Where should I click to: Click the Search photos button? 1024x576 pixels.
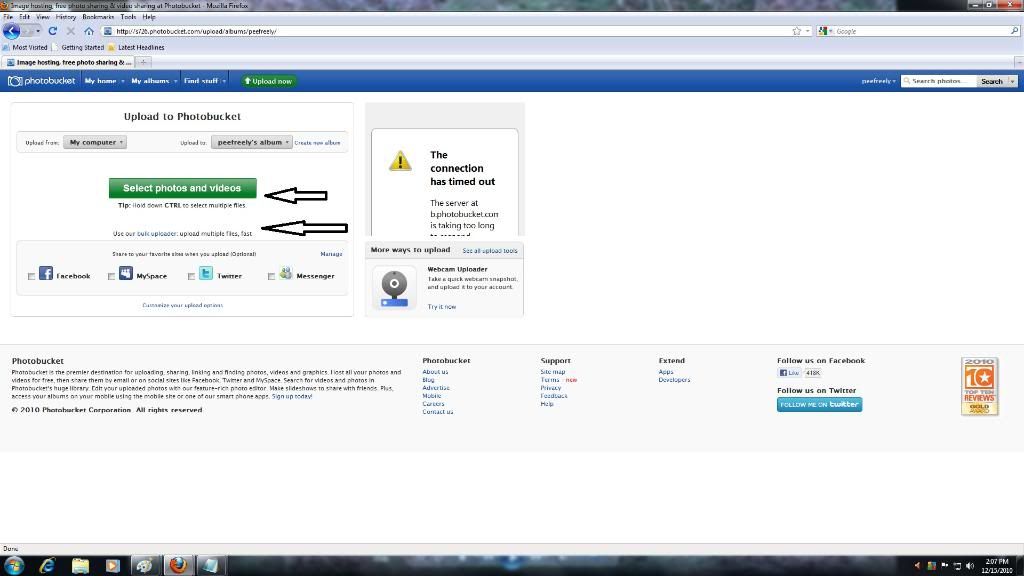(x=991, y=81)
